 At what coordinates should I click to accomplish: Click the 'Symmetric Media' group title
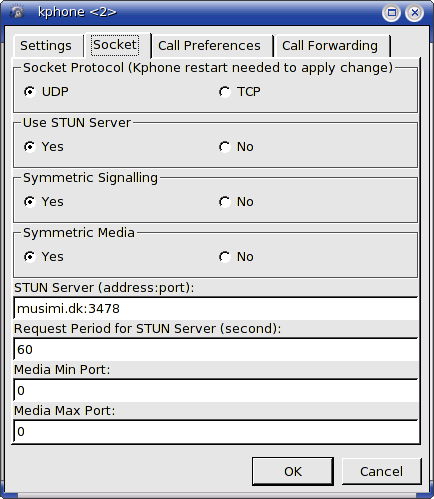pos(79,233)
